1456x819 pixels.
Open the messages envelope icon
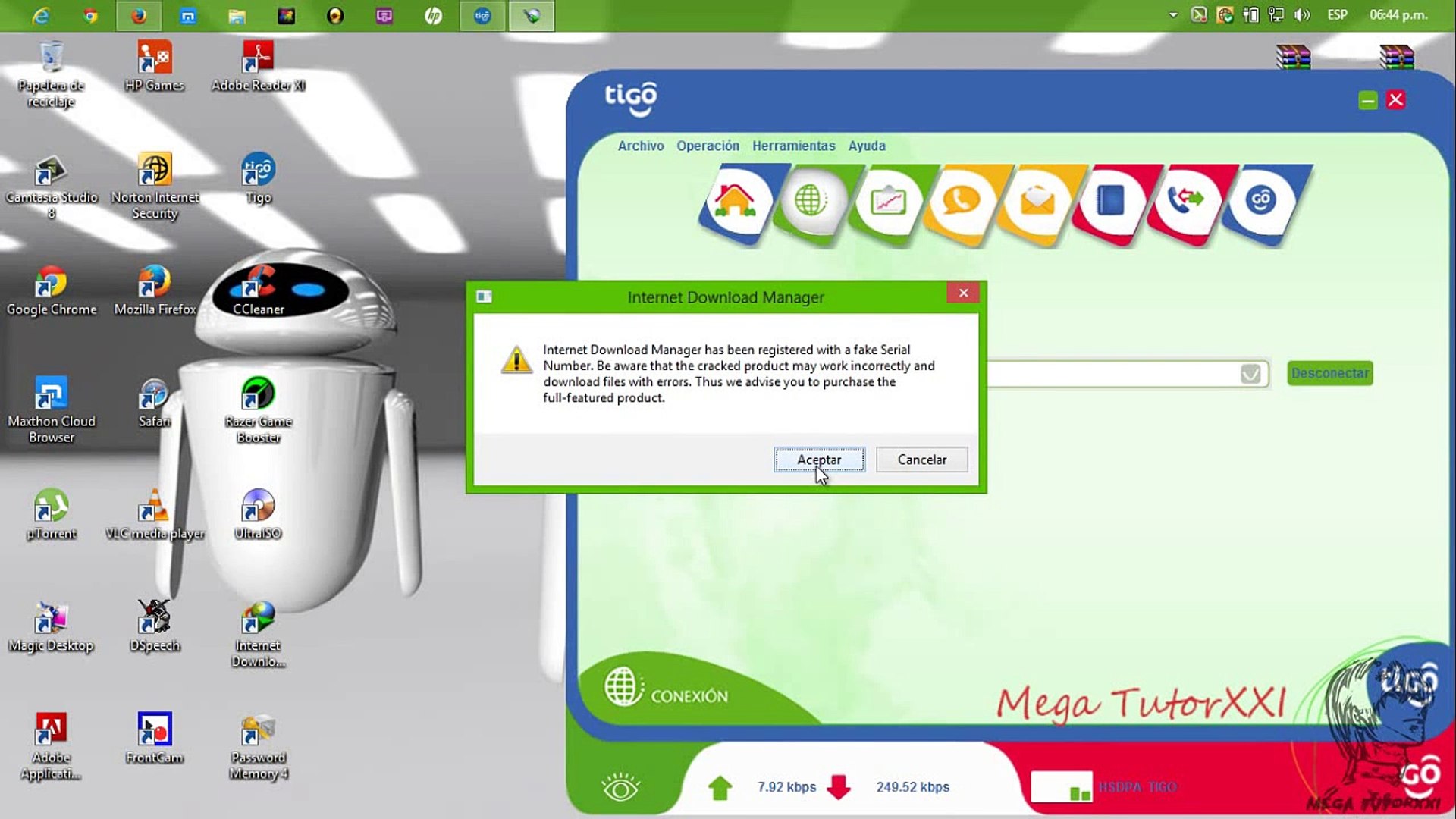point(1037,202)
